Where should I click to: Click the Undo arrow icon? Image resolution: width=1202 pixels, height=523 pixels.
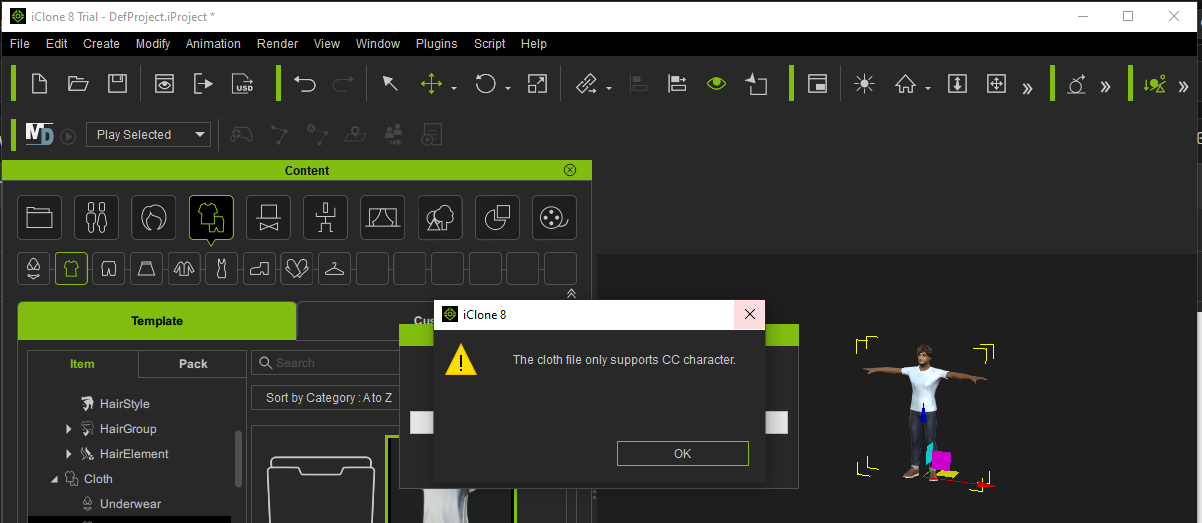305,84
